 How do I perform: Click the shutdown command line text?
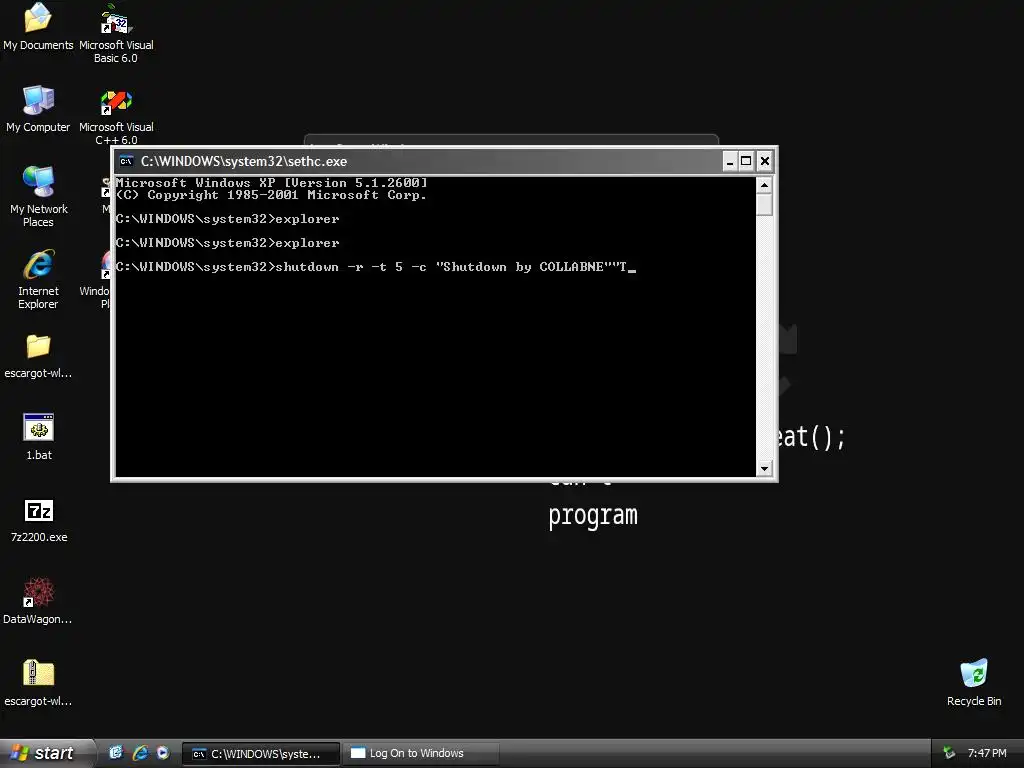(x=376, y=266)
